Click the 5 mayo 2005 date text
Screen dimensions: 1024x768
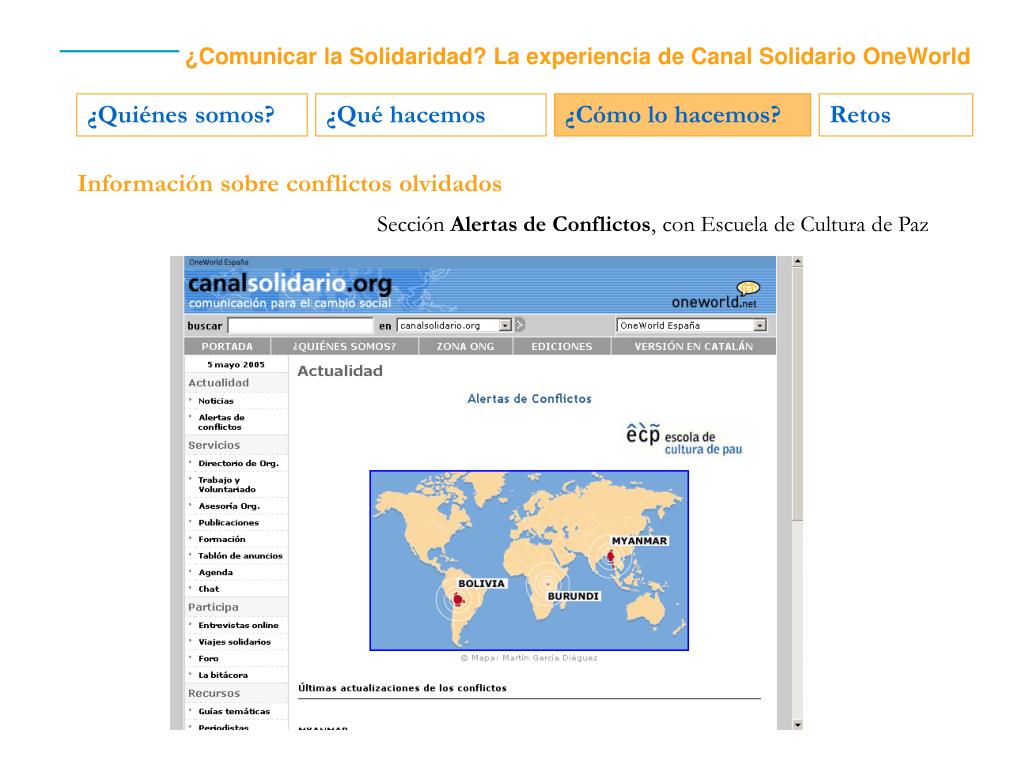coord(236,365)
